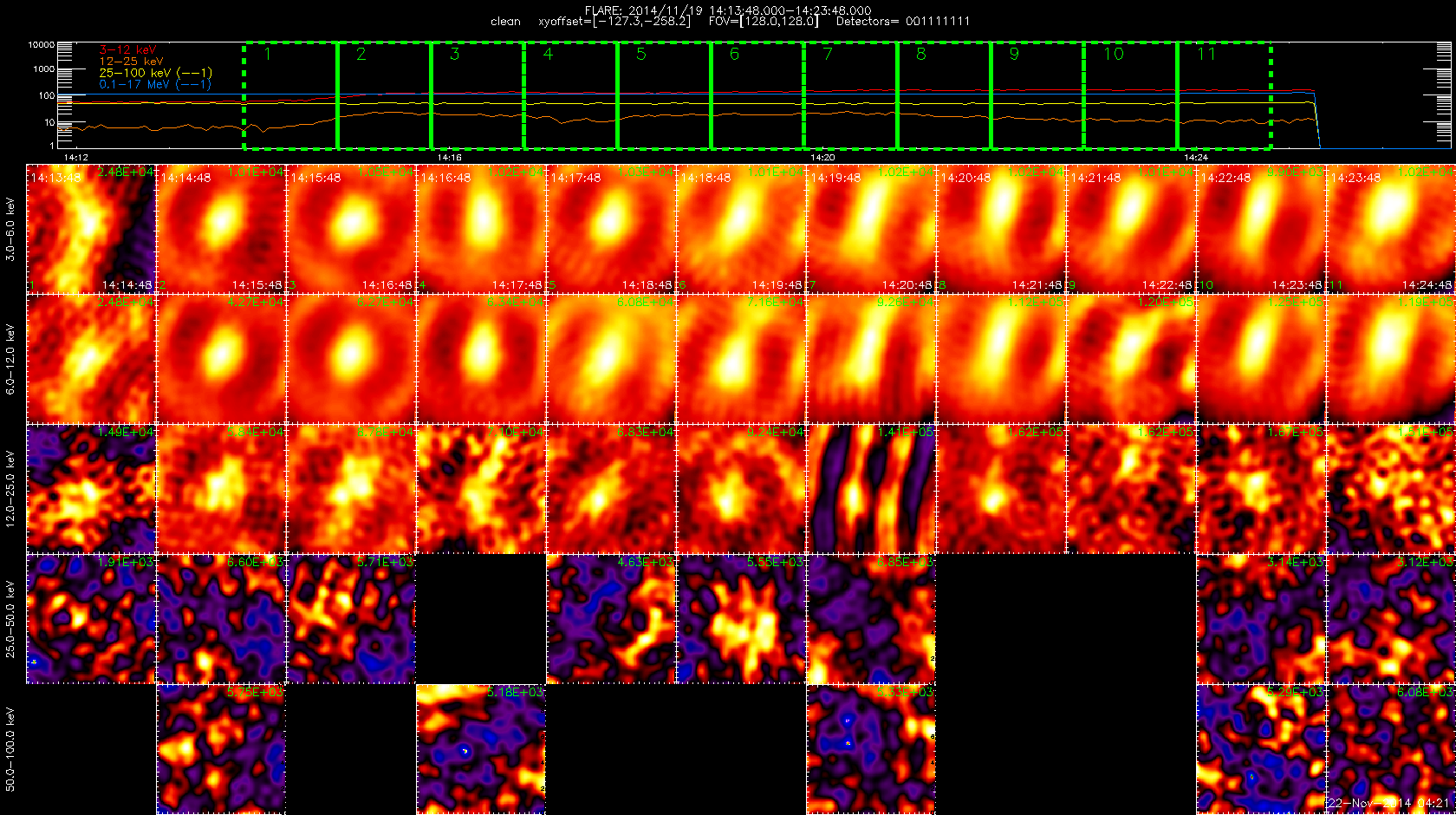Click the 9.90E+03 peak value label
This screenshot has height=815, width=1456.
coord(1295,173)
